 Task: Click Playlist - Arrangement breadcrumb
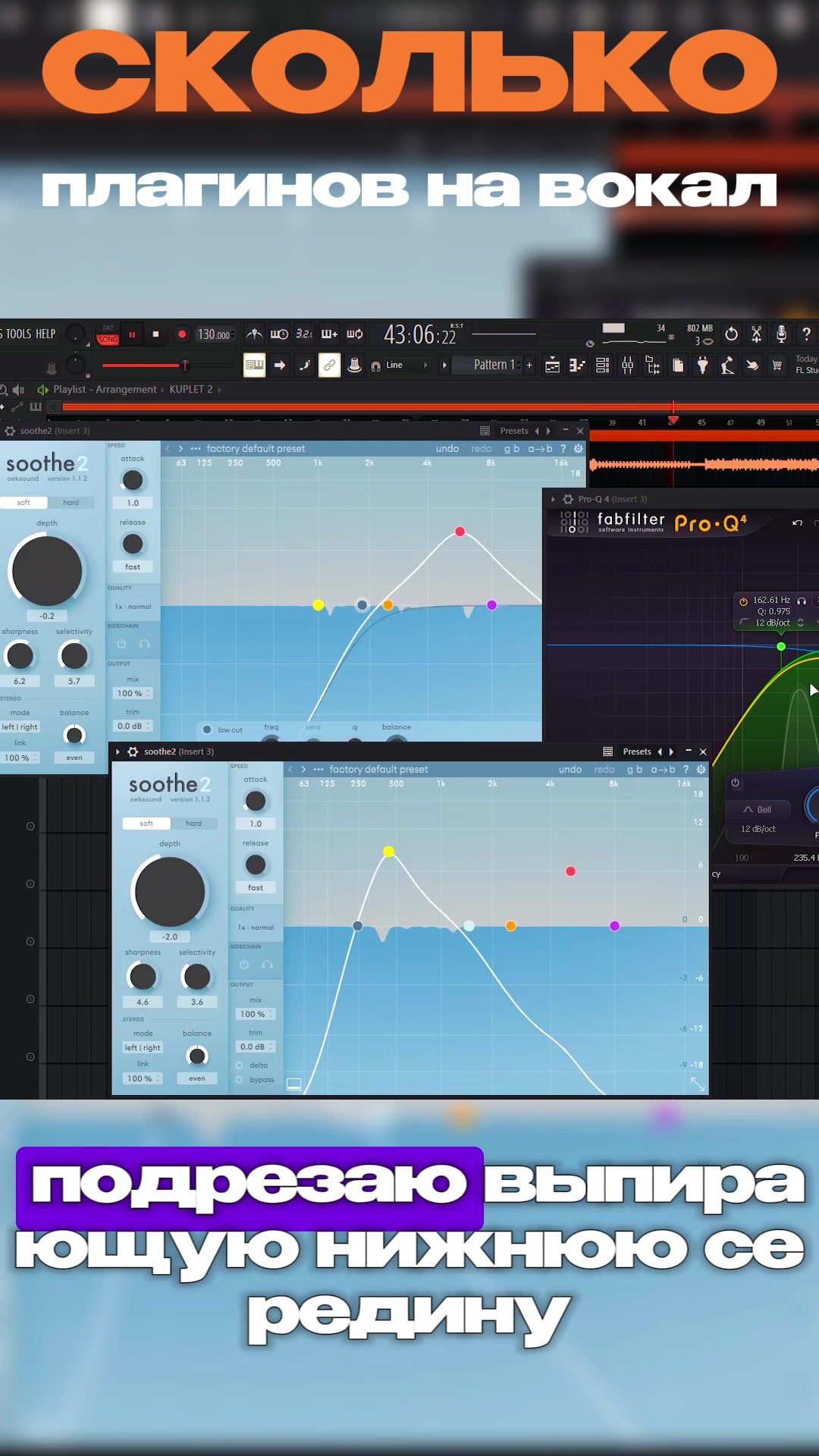pyautogui.click(x=105, y=389)
